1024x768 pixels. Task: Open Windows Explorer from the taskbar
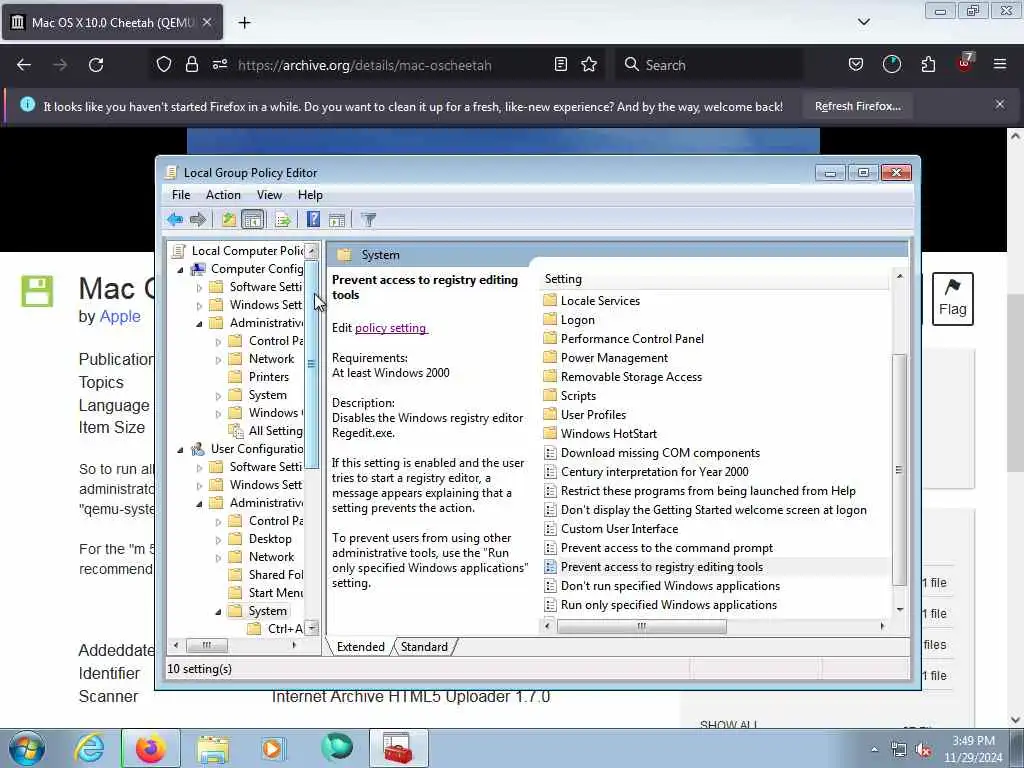click(213, 748)
